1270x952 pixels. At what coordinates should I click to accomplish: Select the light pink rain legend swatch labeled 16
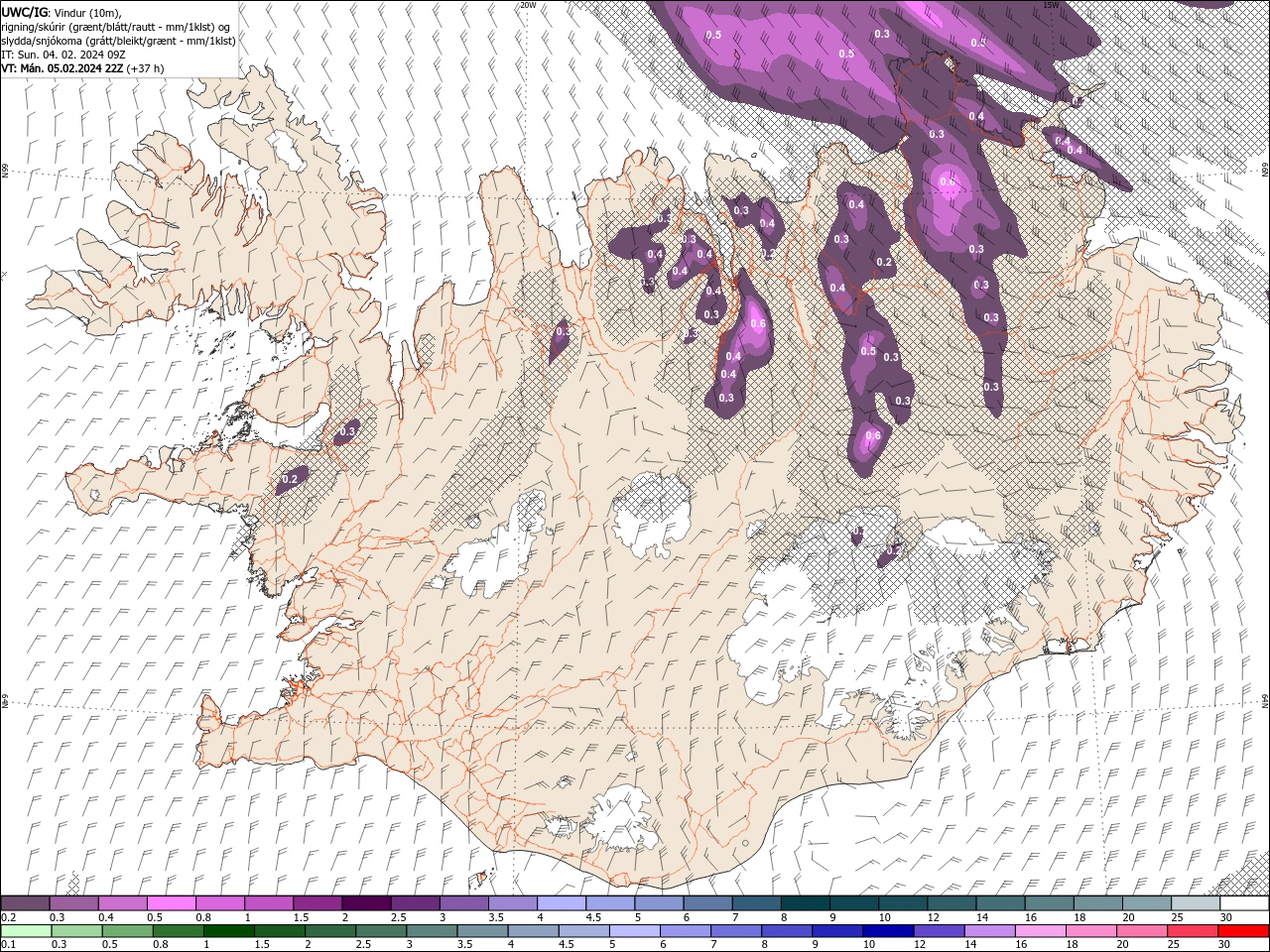(1041, 931)
